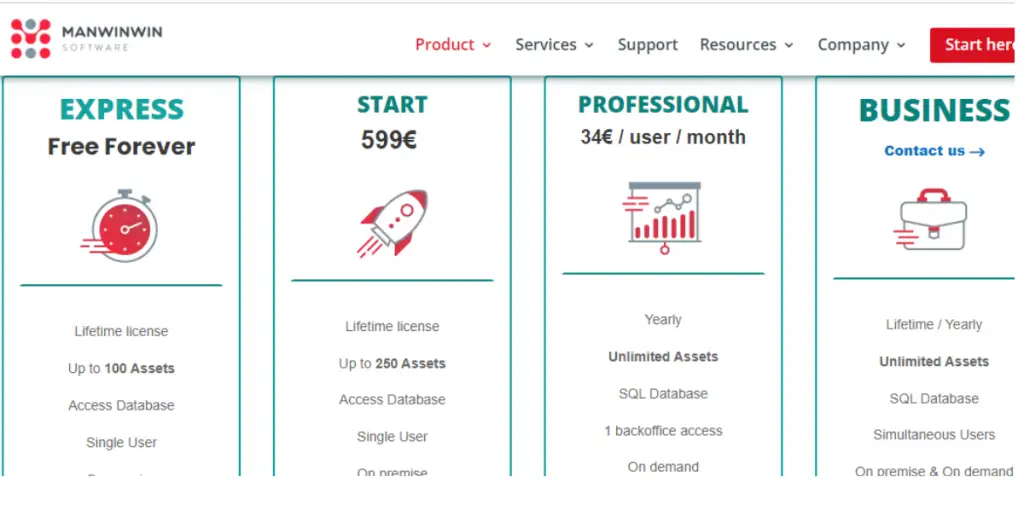Click the red Start here button
The image size is (1024, 512).
point(973,45)
